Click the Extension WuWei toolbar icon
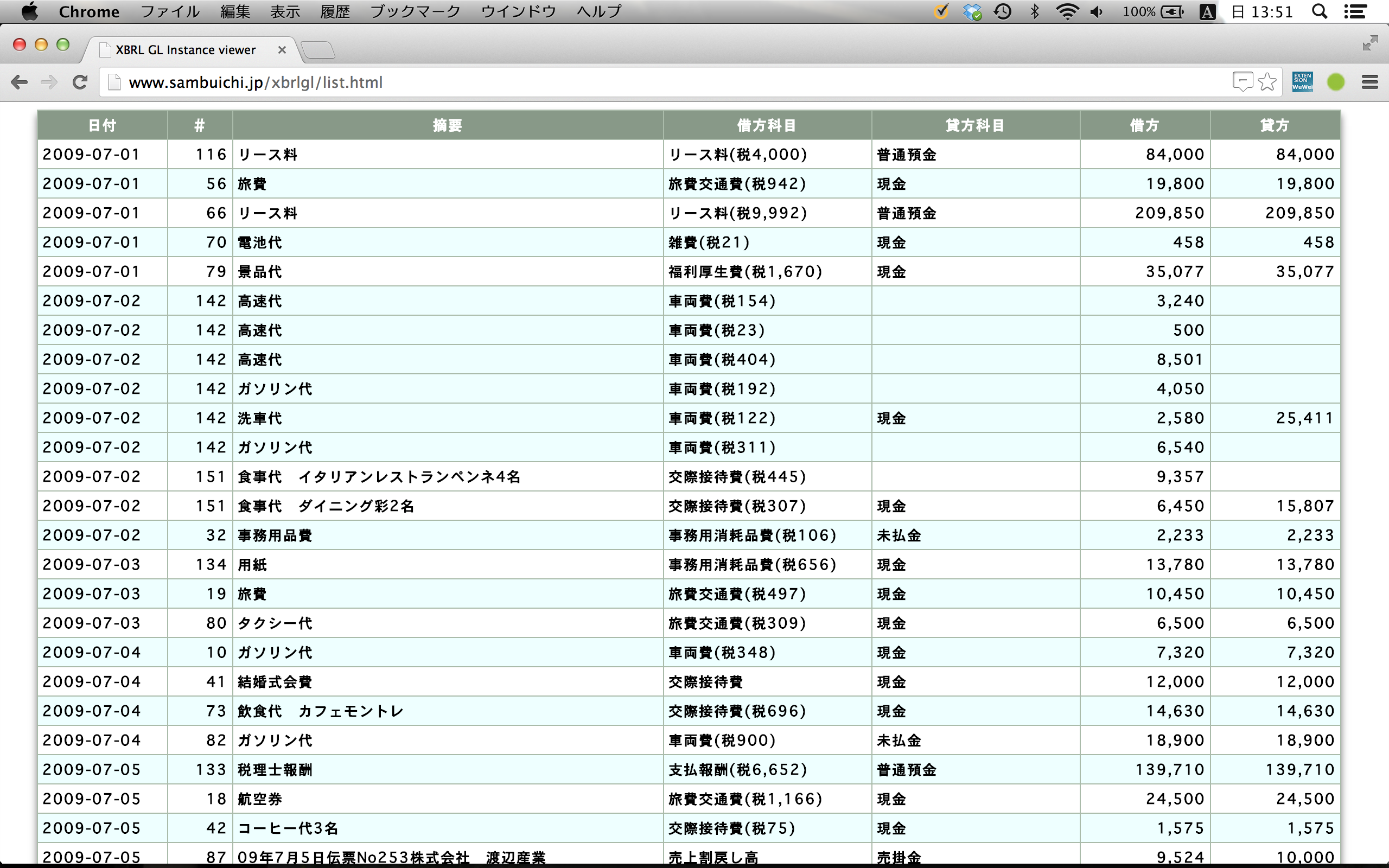The image size is (1389, 868). pos(1302,82)
